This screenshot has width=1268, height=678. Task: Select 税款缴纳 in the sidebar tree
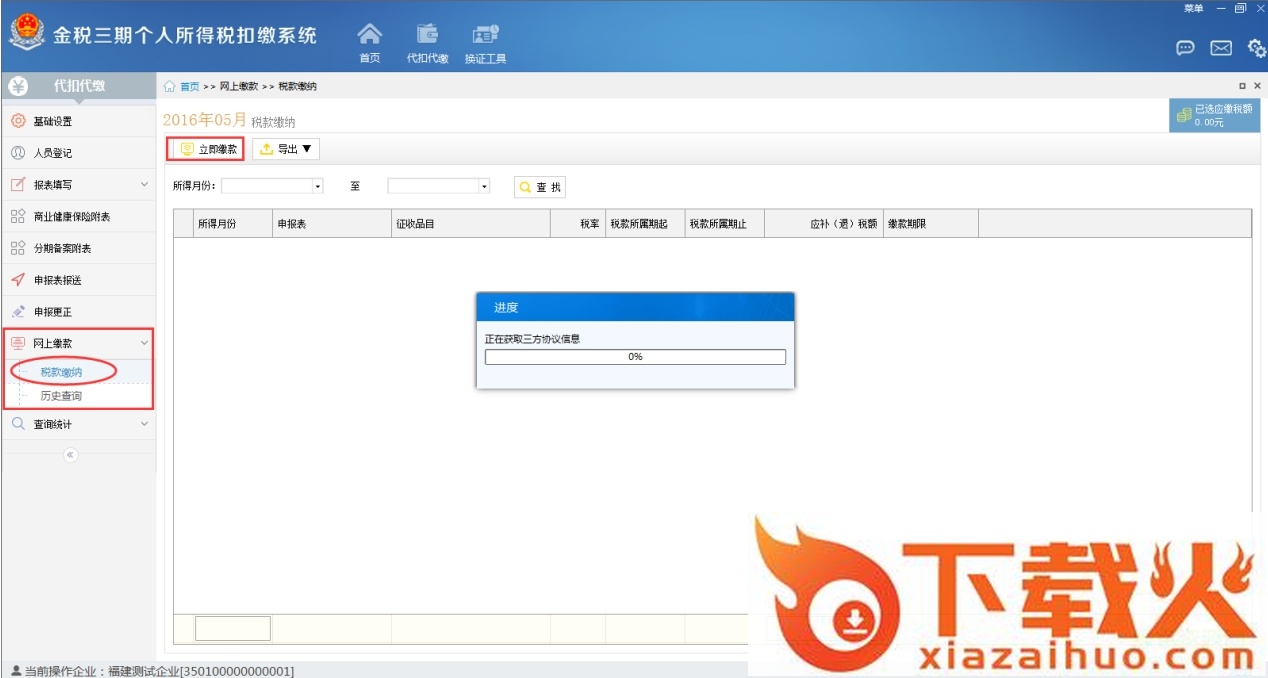pyautogui.click(x=61, y=372)
